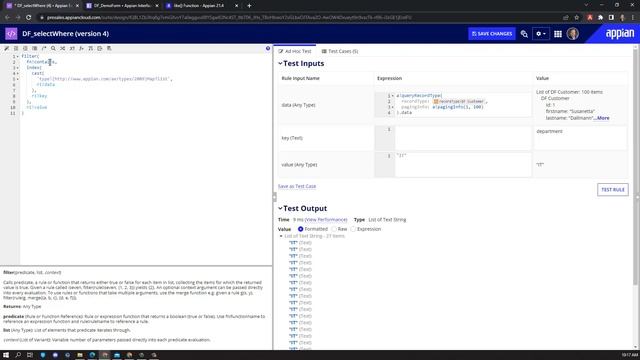Open the navigation grid menu icon

pos(558,34)
